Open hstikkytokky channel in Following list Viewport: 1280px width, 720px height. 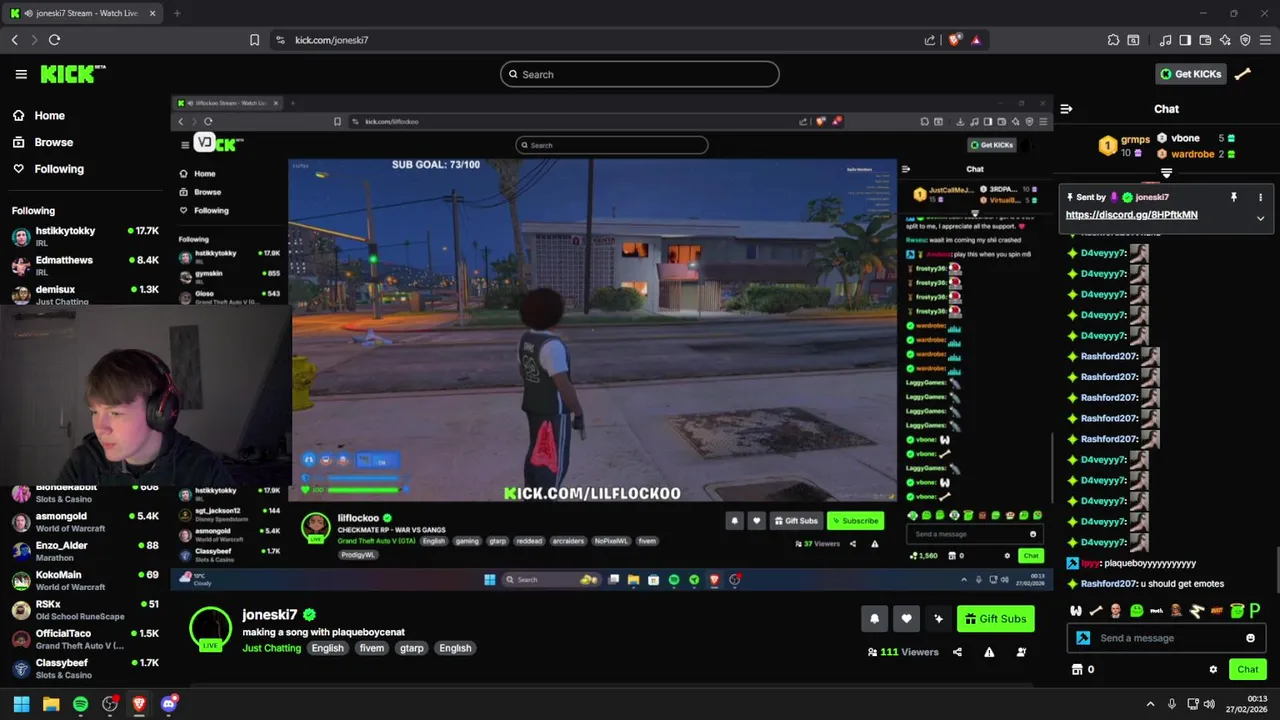[x=85, y=236]
